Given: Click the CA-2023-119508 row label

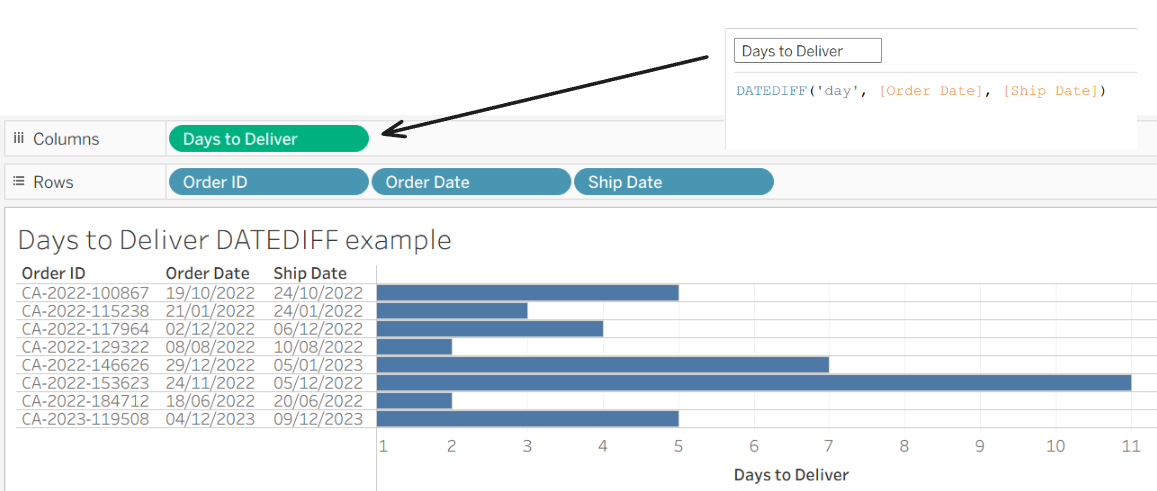Looking at the screenshot, I should [85, 419].
